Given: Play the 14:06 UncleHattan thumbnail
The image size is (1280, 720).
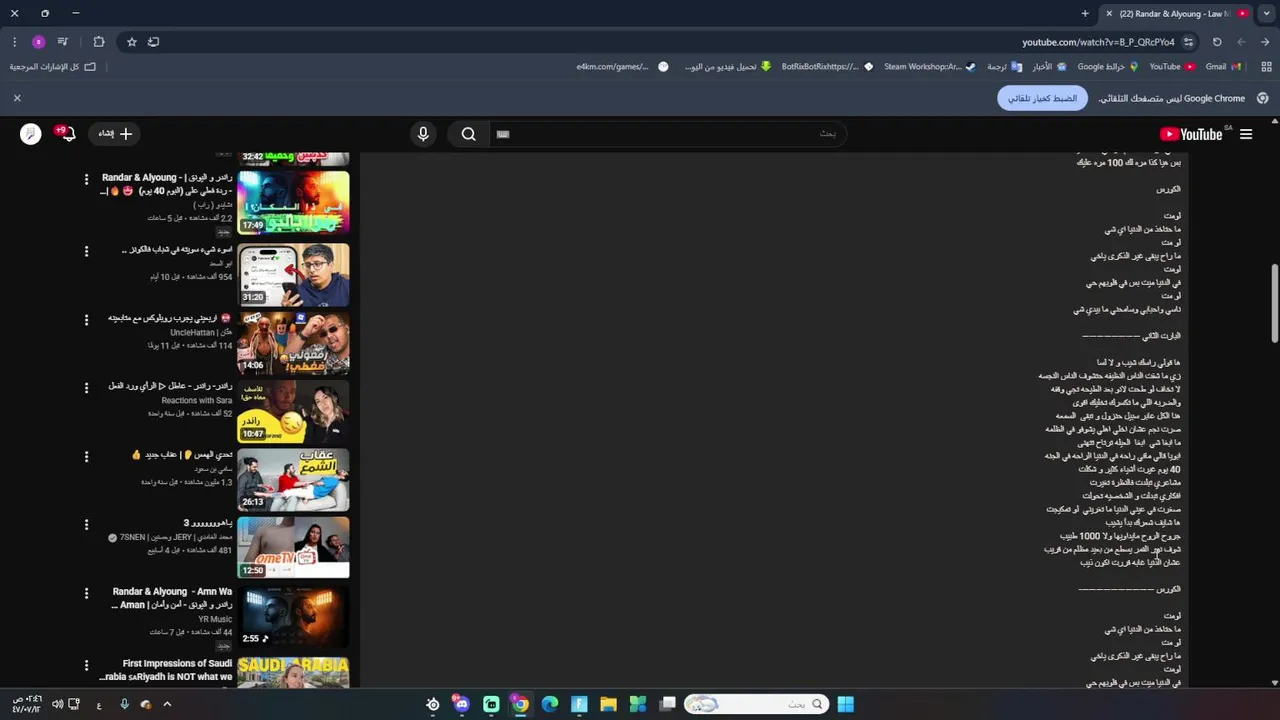Looking at the screenshot, I should (293, 342).
